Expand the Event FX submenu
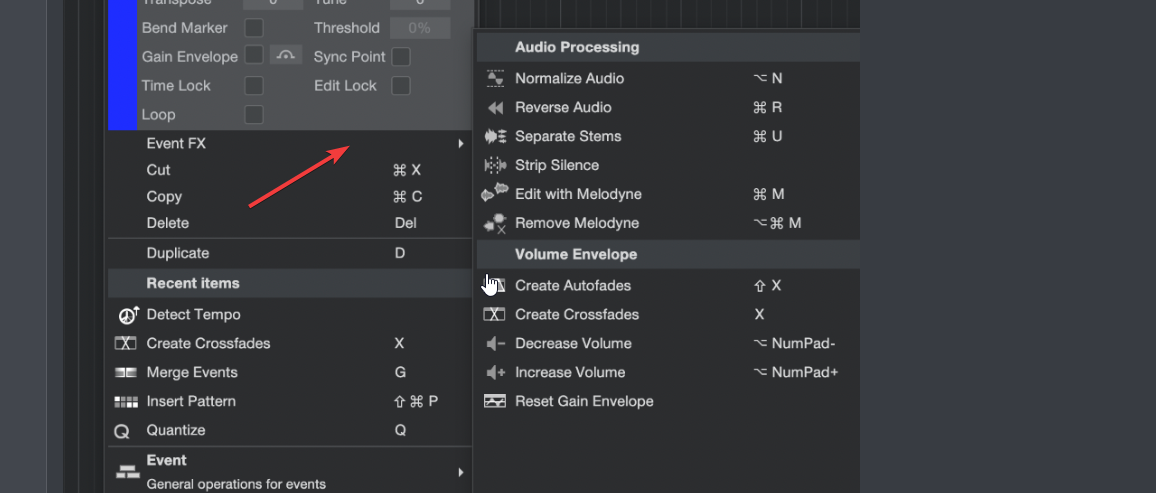The image size is (1156, 493). point(300,143)
